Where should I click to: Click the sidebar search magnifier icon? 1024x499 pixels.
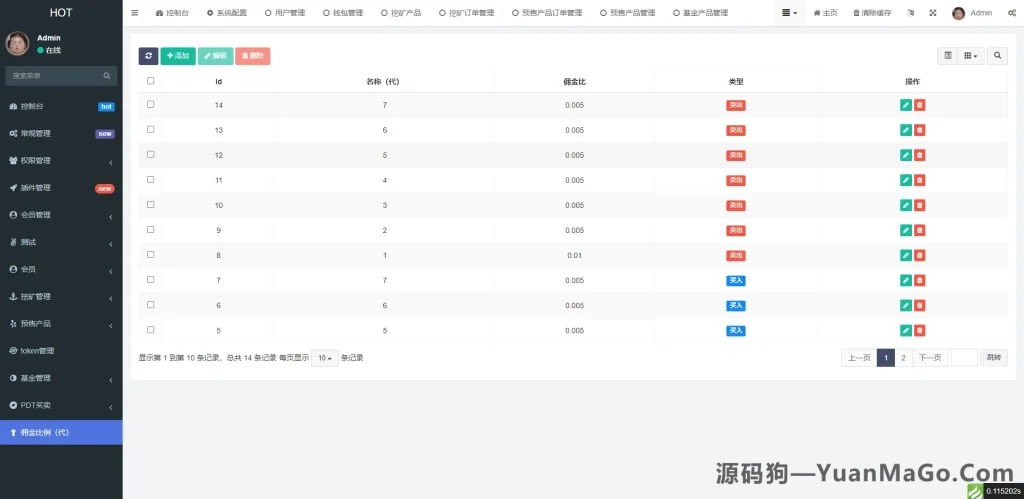click(x=106, y=76)
